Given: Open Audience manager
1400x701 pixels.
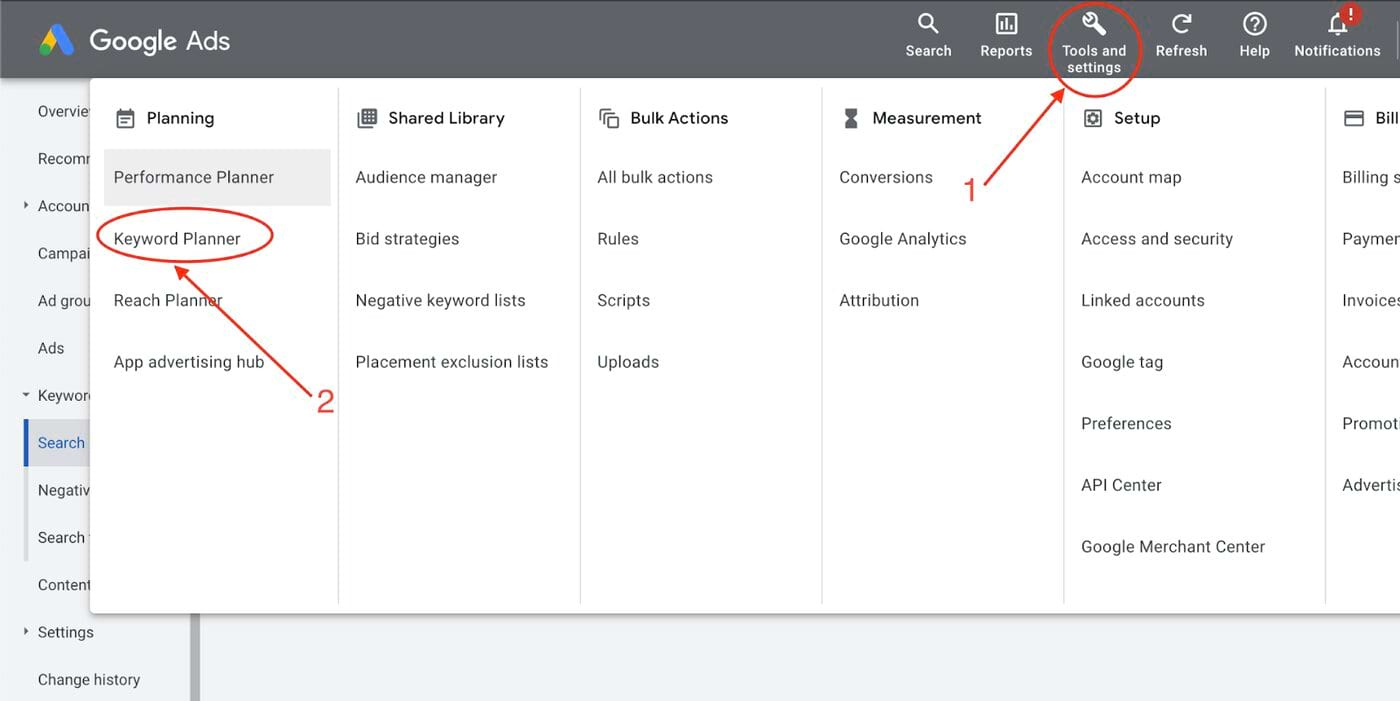Looking at the screenshot, I should [426, 177].
